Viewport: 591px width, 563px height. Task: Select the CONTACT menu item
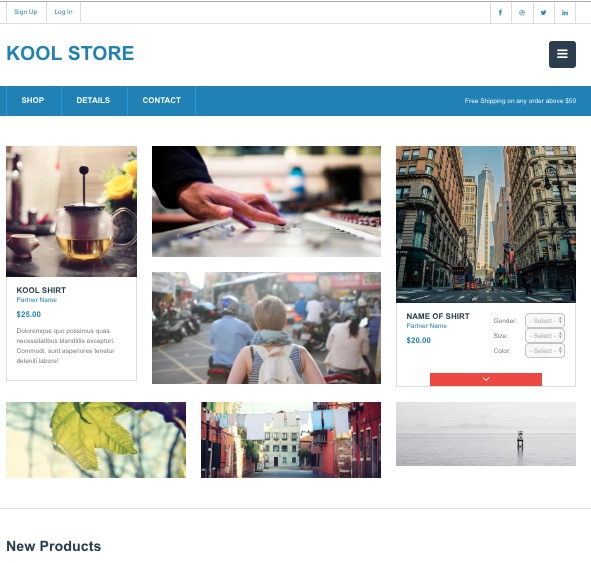162,100
